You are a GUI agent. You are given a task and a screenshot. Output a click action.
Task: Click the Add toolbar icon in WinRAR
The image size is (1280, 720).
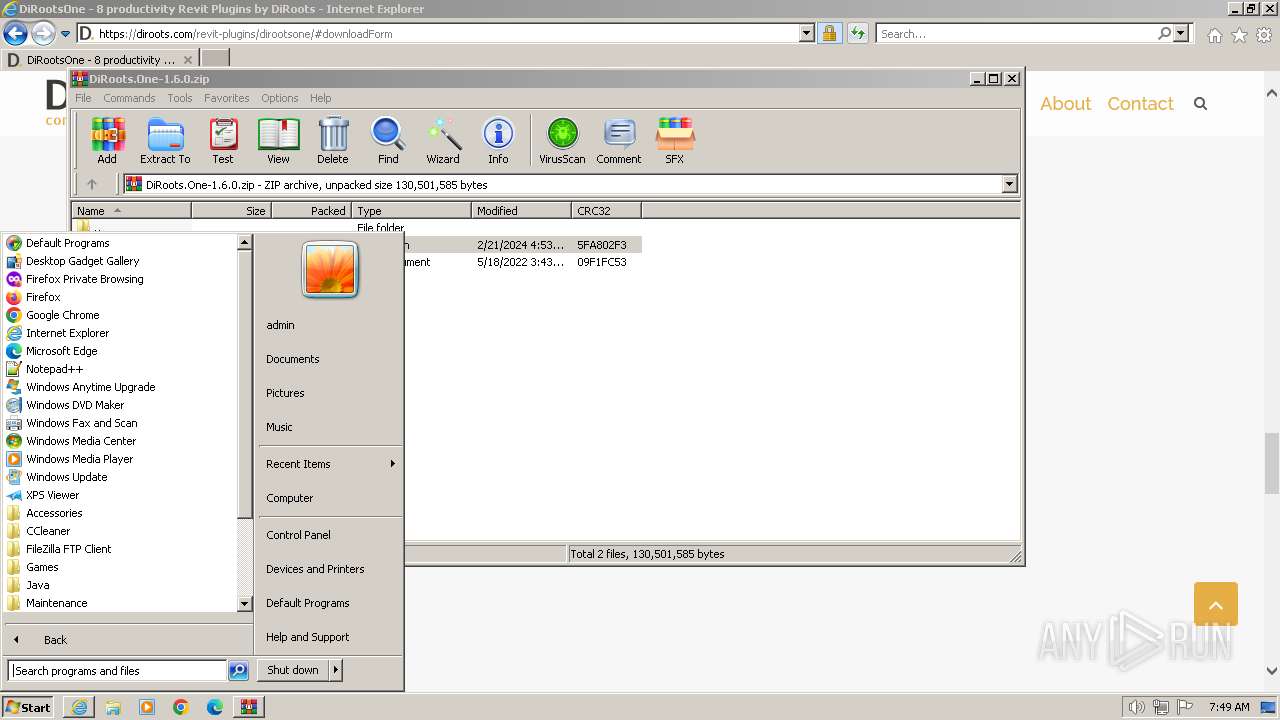[107, 140]
